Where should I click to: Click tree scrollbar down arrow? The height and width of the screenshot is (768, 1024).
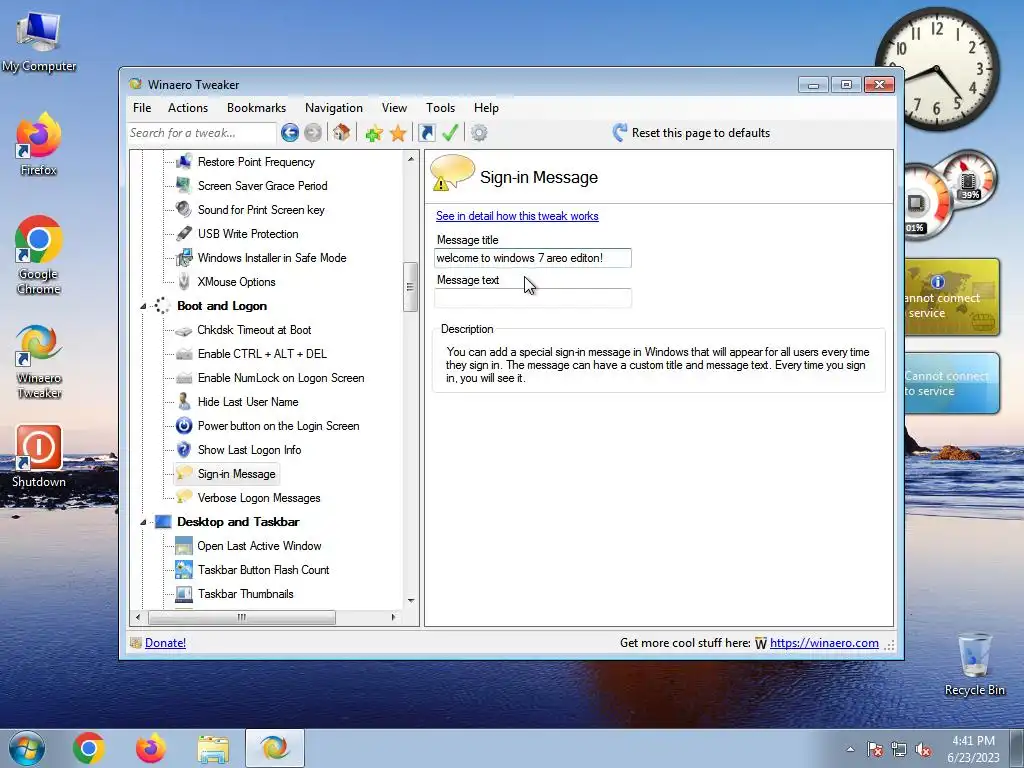(x=411, y=600)
